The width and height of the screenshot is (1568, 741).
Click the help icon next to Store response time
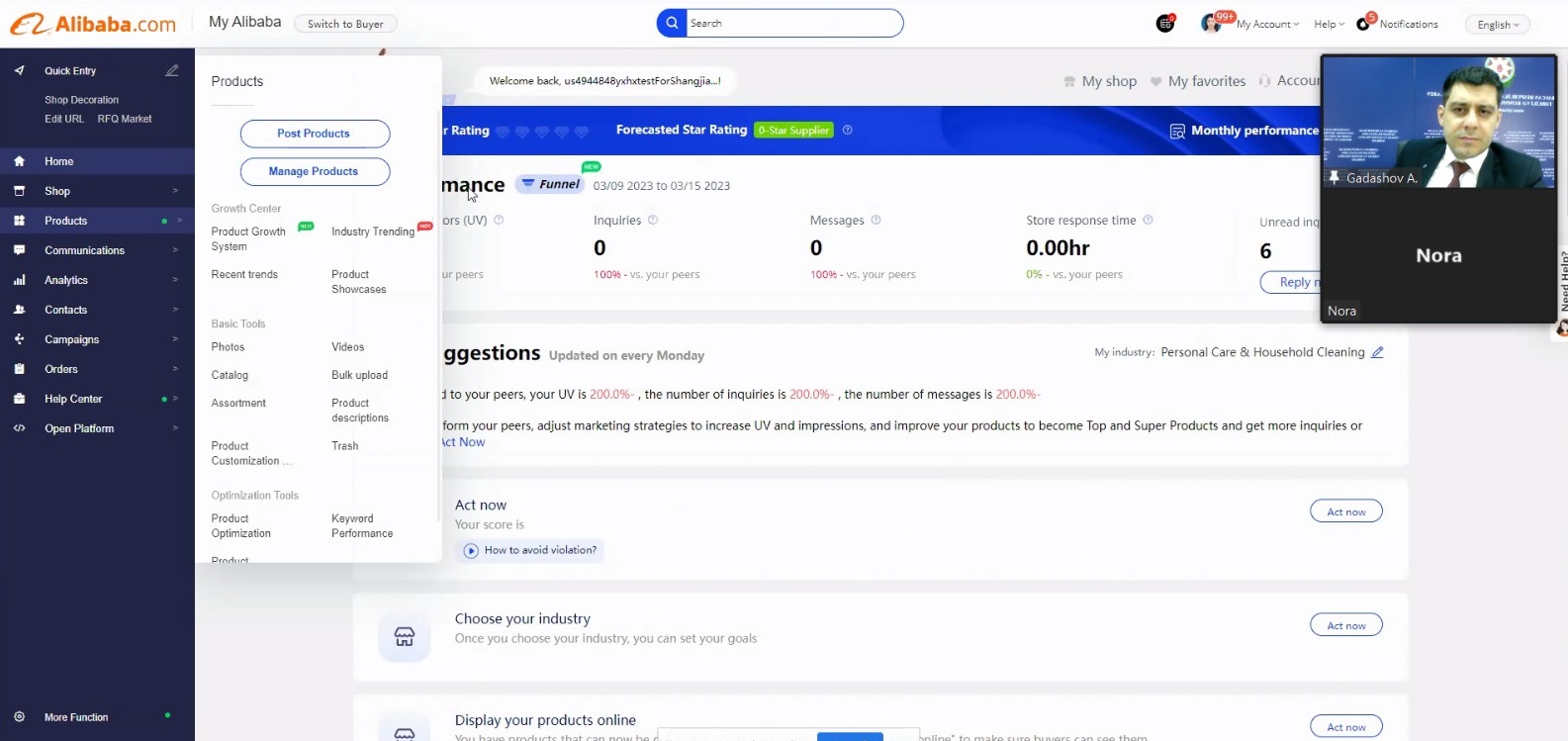1148,220
